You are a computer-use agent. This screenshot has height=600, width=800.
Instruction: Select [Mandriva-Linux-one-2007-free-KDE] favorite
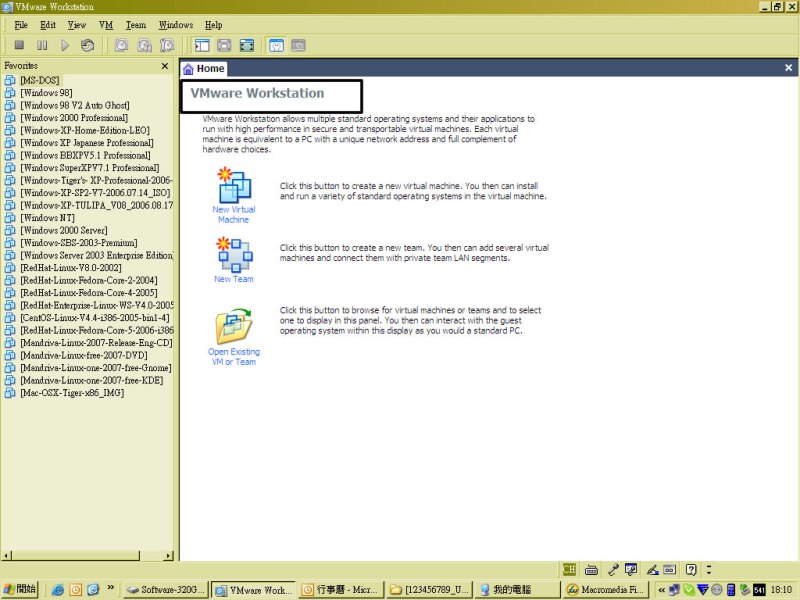[92, 380]
